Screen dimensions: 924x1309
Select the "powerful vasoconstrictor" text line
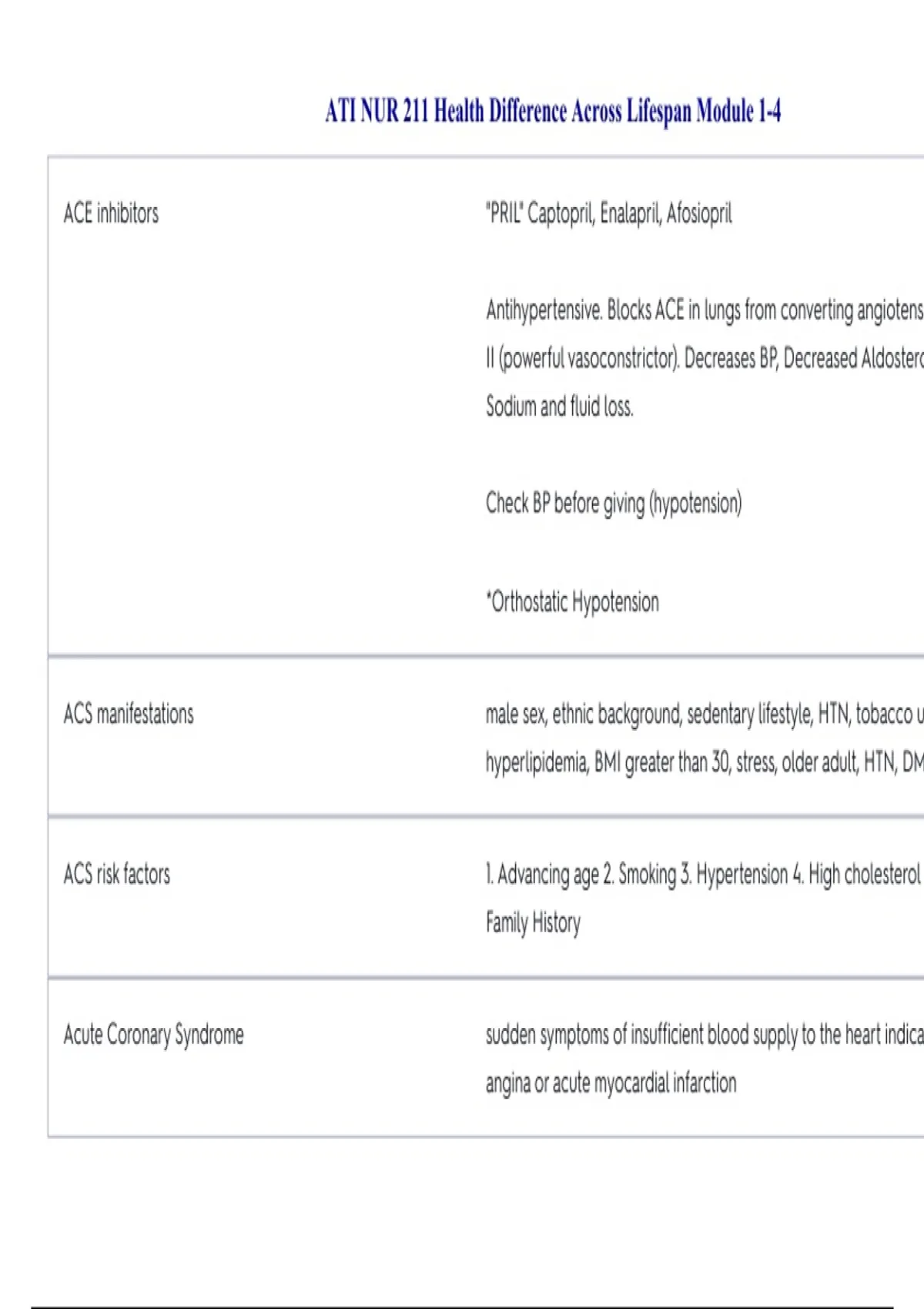(x=704, y=359)
